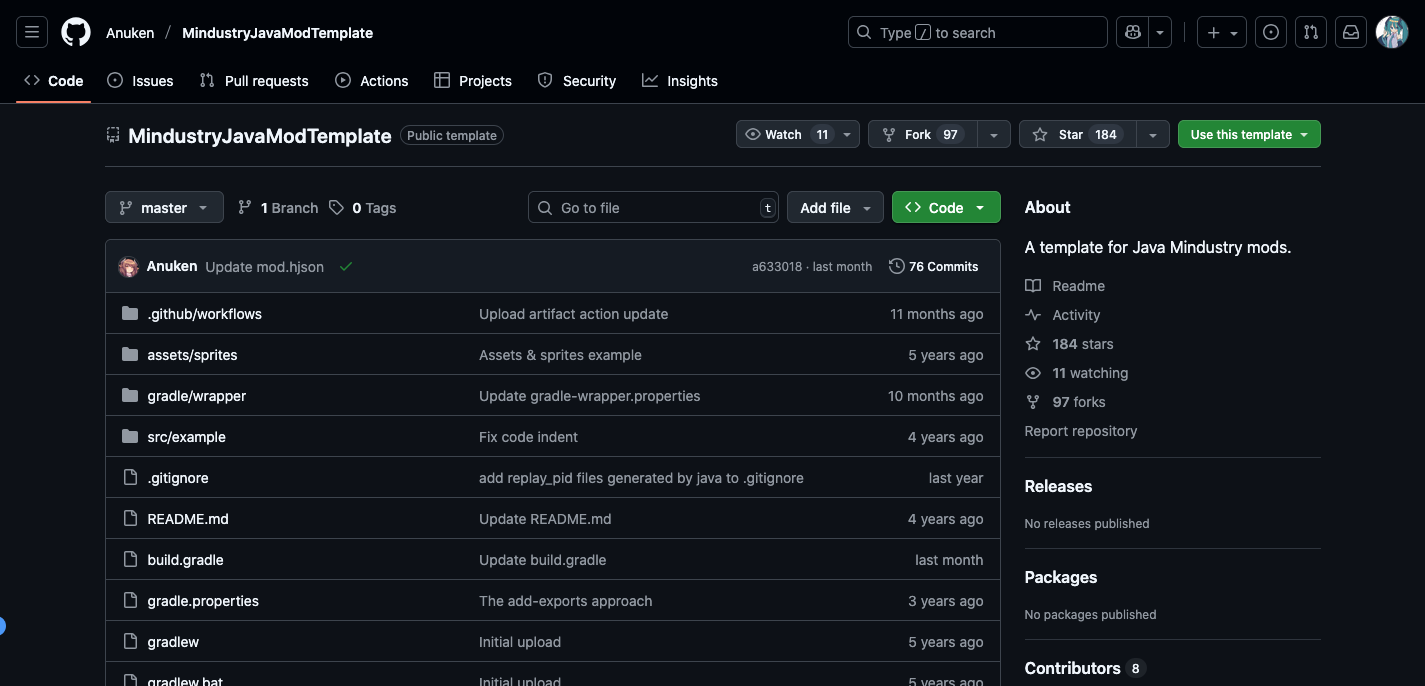Switch to the Actions tab
The height and width of the screenshot is (686, 1425).
click(372, 81)
